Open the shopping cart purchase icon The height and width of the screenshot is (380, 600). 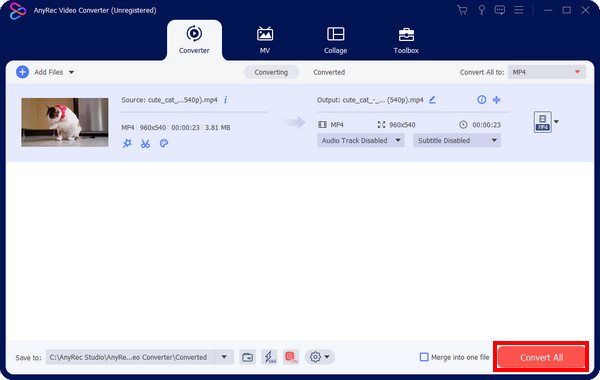(462, 10)
